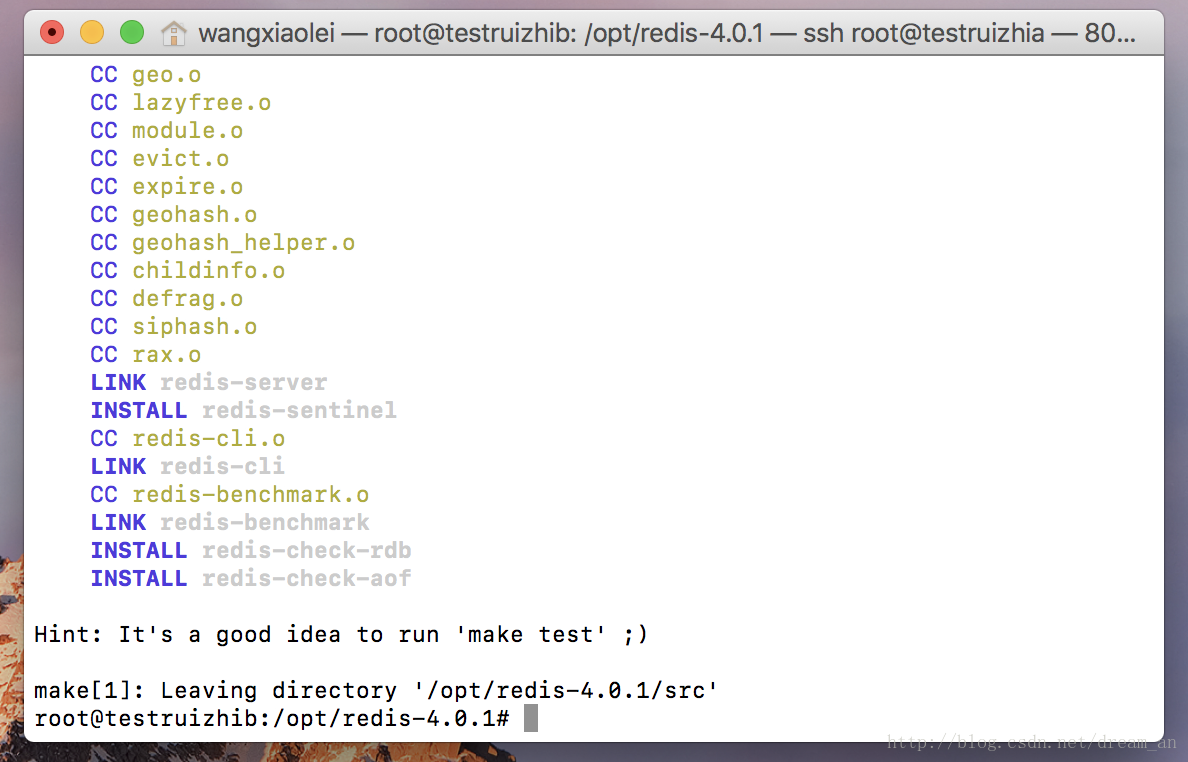Screen dimensions: 1188x762
Task: Click the line 'INSTALL redis-sentinel'
Action: pos(243,411)
